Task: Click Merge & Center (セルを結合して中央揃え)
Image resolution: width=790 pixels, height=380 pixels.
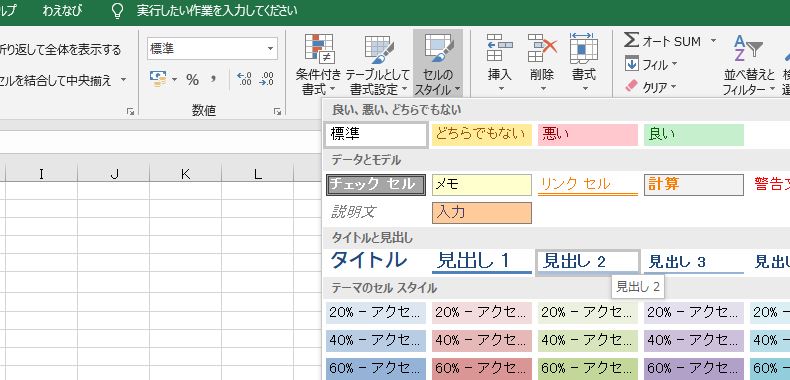Action: [54, 80]
